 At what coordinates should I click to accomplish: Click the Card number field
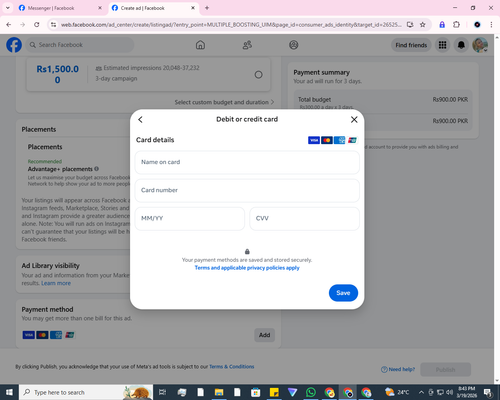(x=247, y=190)
